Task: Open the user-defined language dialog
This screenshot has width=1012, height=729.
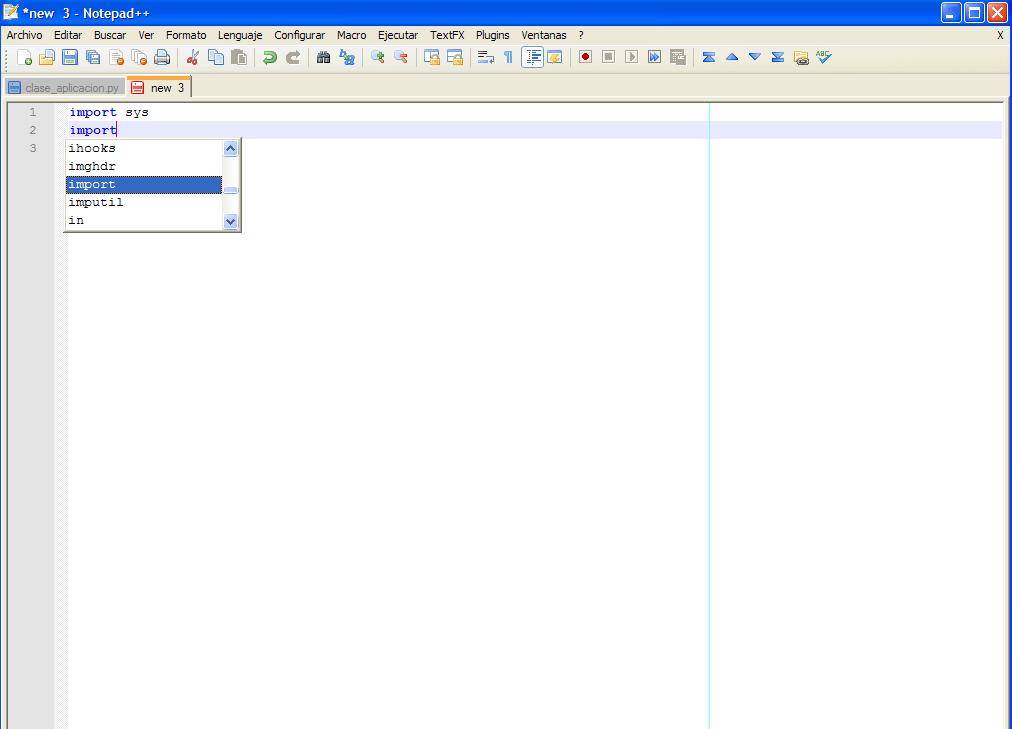Action: [x=555, y=57]
